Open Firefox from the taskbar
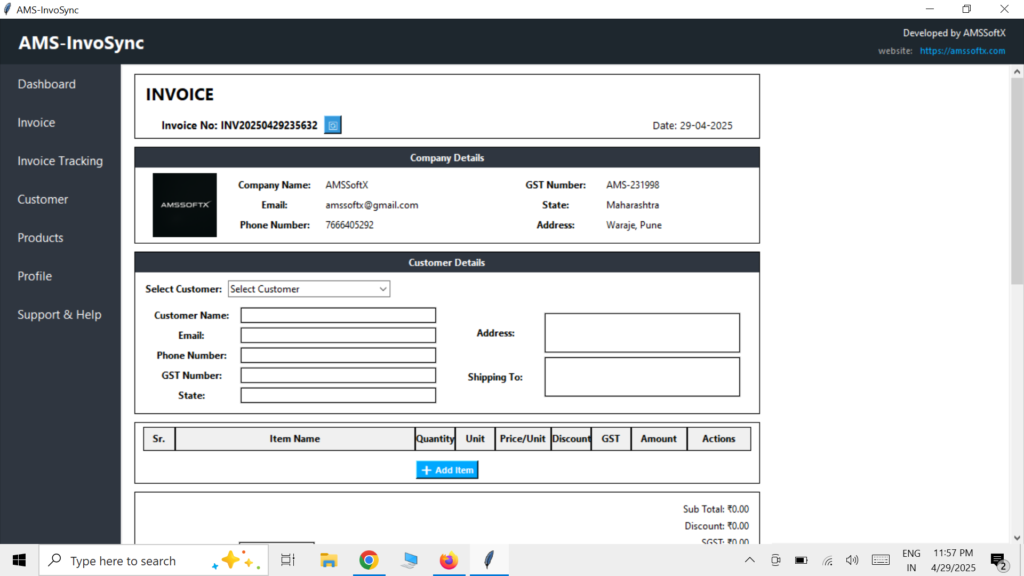The width and height of the screenshot is (1024, 576). [449, 560]
